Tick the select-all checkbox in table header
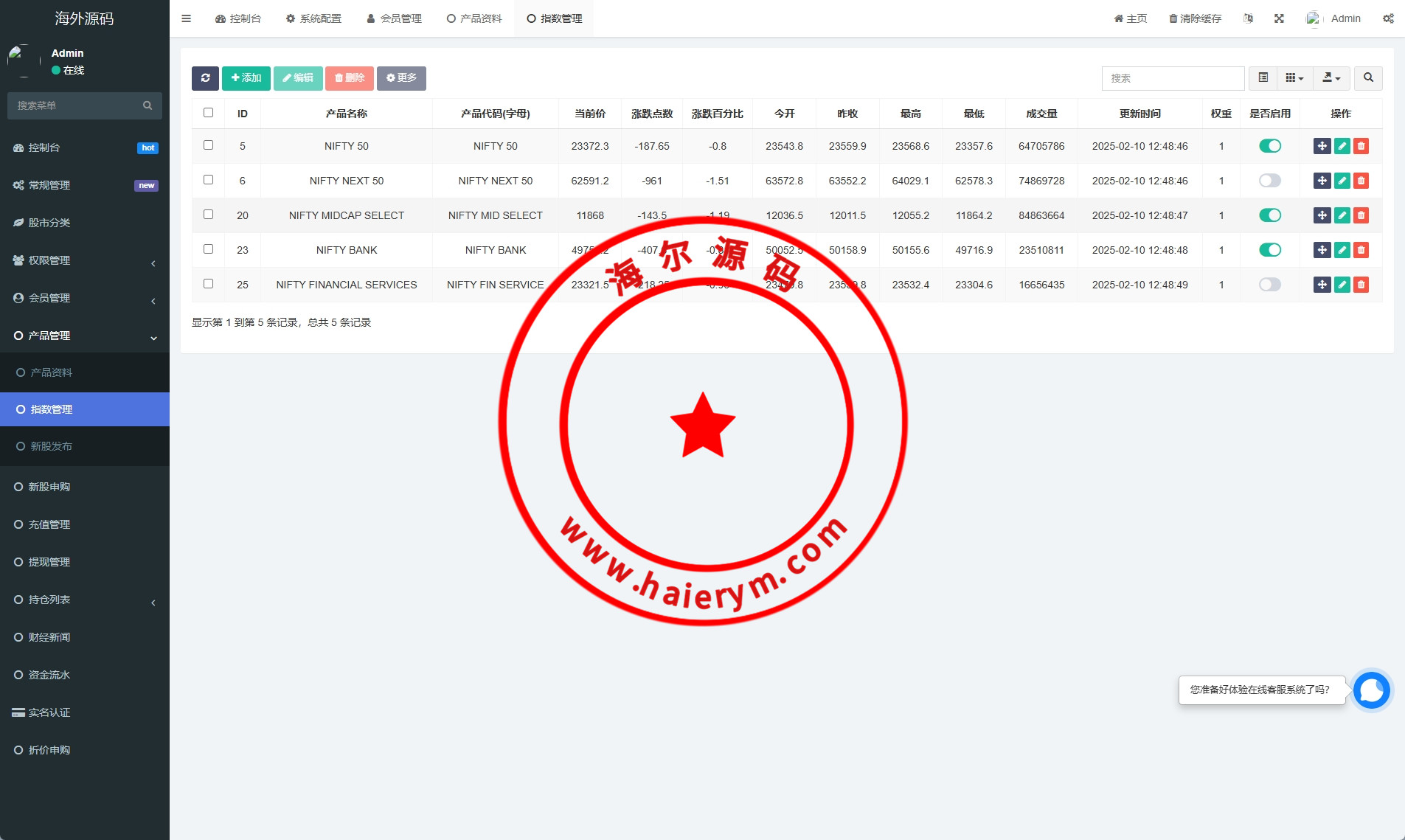 coord(209,113)
